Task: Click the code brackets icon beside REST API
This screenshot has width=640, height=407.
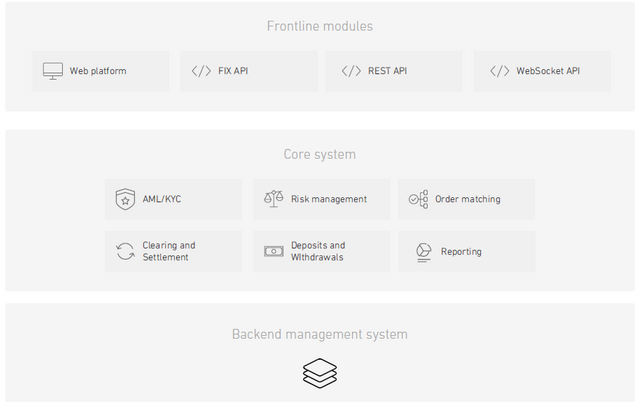Action: click(x=351, y=71)
